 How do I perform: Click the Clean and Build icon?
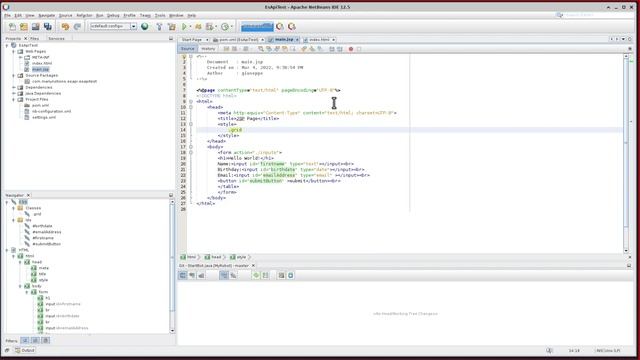[171, 27]
